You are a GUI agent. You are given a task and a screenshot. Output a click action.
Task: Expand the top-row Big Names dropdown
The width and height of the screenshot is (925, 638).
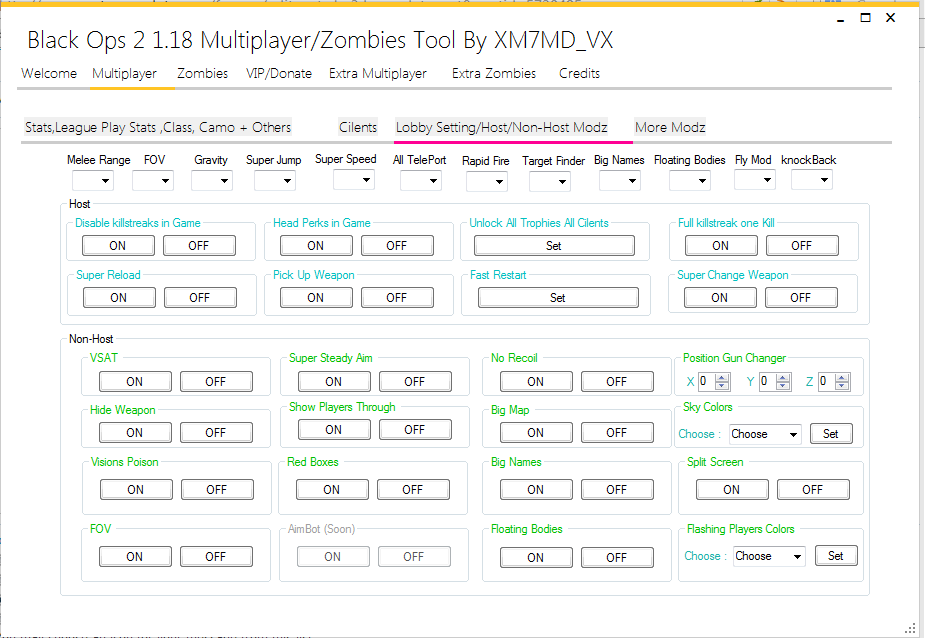tap(619, 181)
